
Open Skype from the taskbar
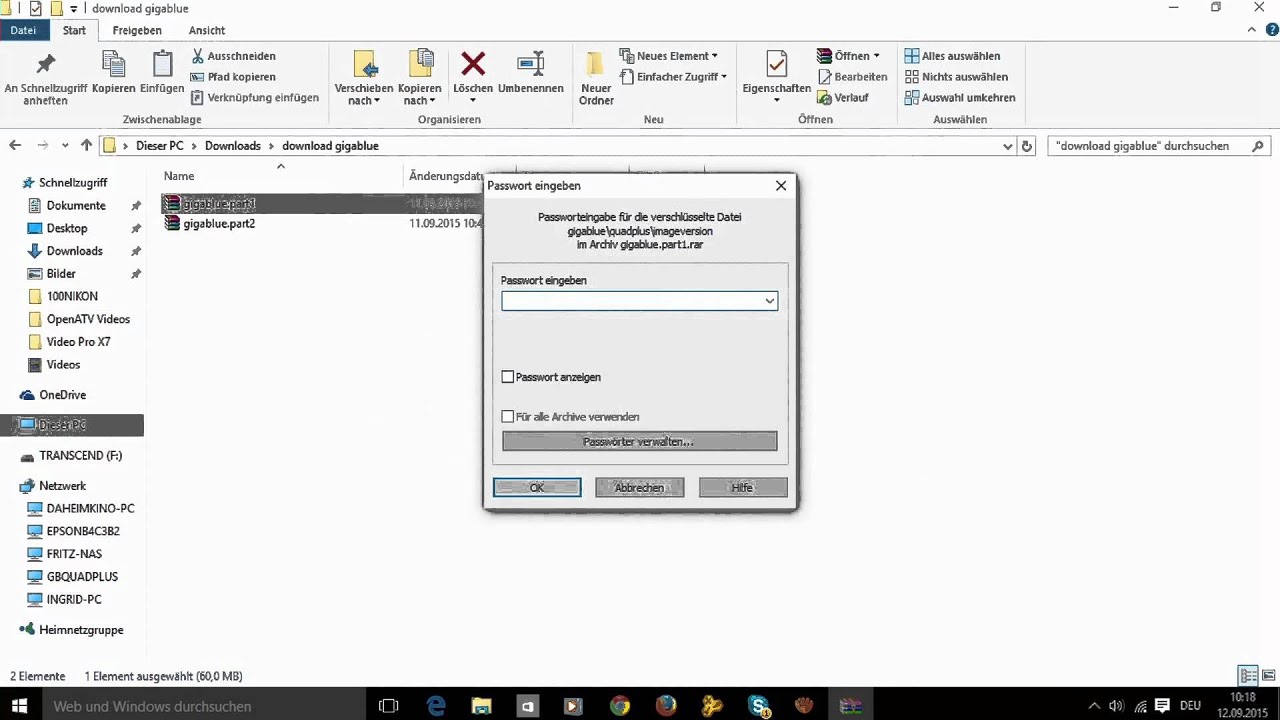pos(758,706)
